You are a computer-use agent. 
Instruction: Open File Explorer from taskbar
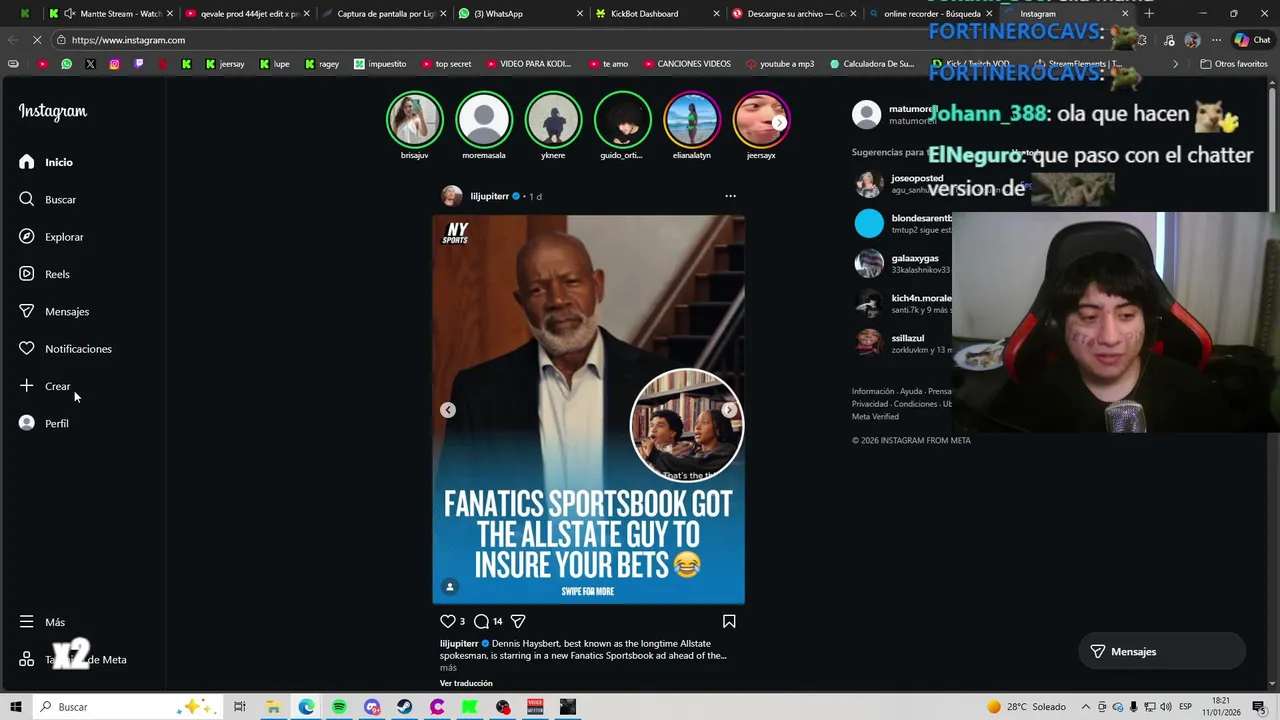(x=272, y=707)
